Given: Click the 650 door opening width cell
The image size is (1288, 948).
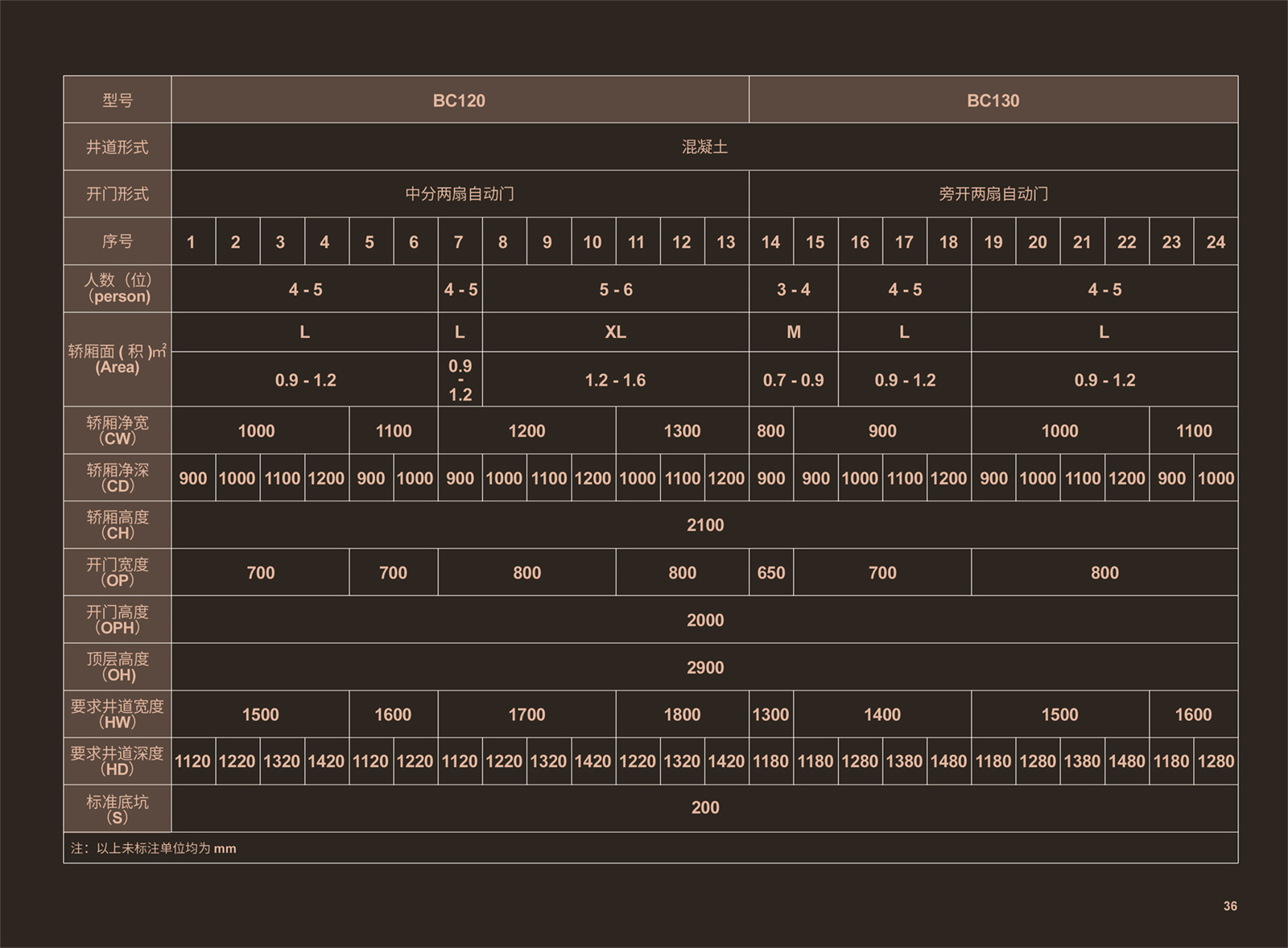Looking at the screenshot, I should (770, 573).
